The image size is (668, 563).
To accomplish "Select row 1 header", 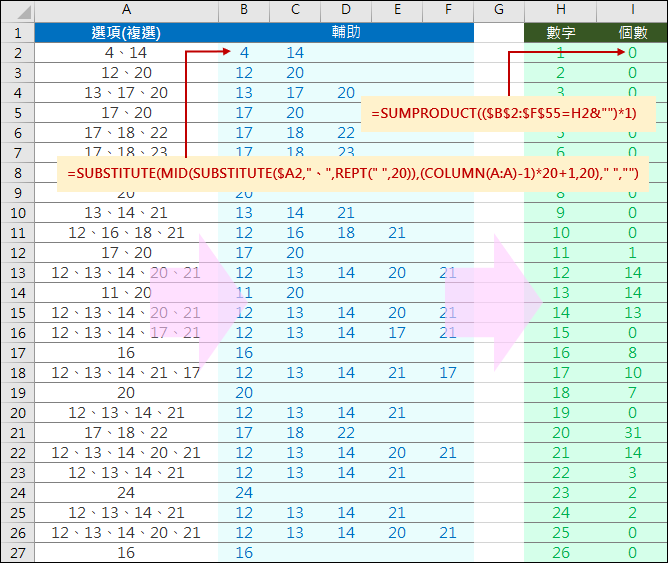I will [17, 33].
